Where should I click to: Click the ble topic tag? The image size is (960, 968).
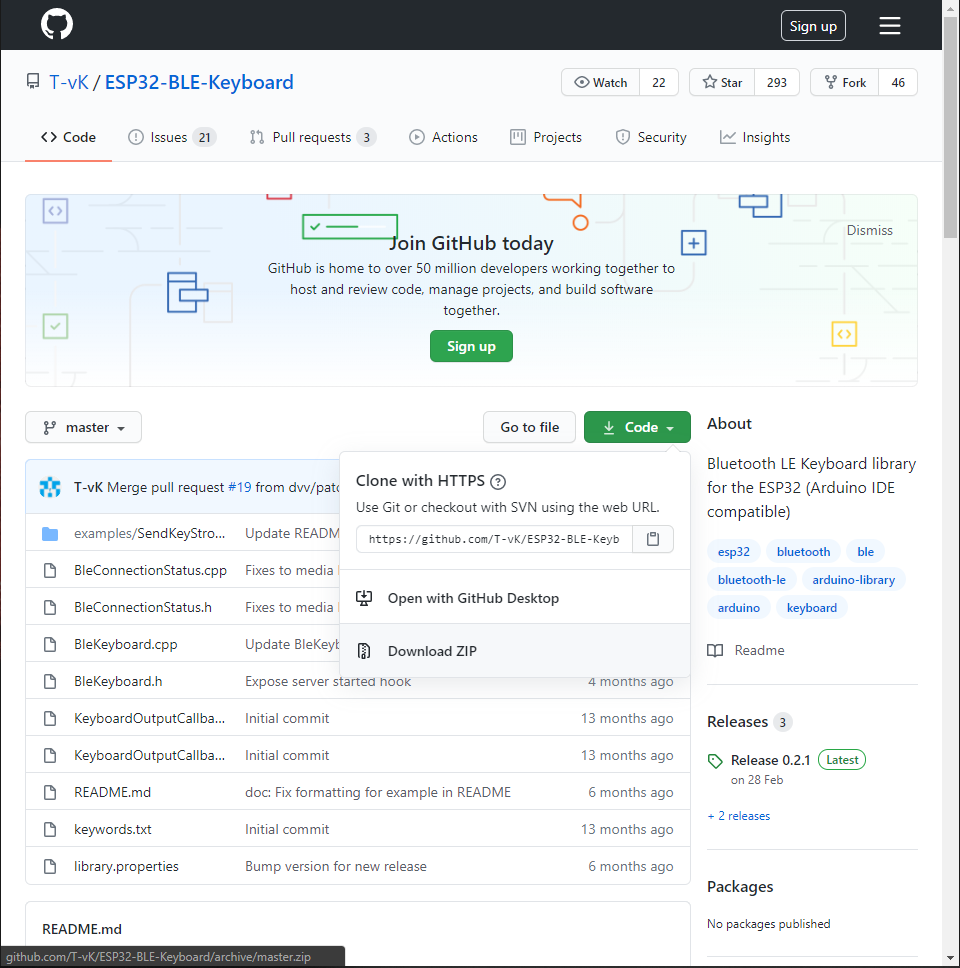(866, 552)
